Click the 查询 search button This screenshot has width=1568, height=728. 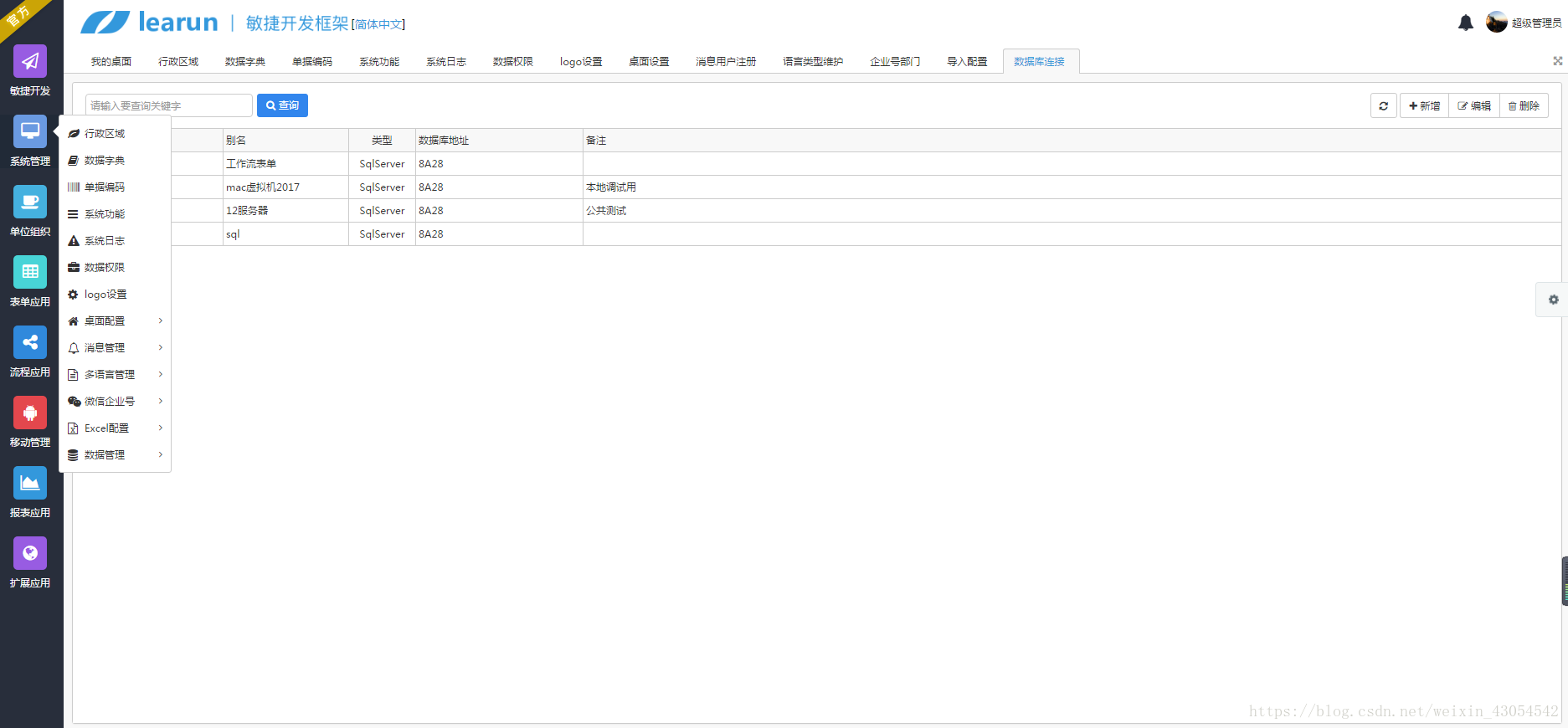click(282, 105)
